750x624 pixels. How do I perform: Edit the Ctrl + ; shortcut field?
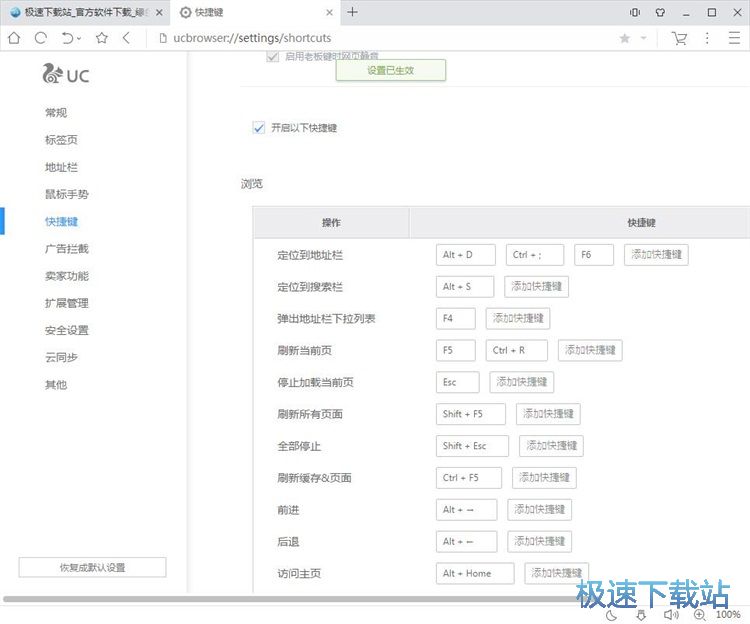(535, 255)
